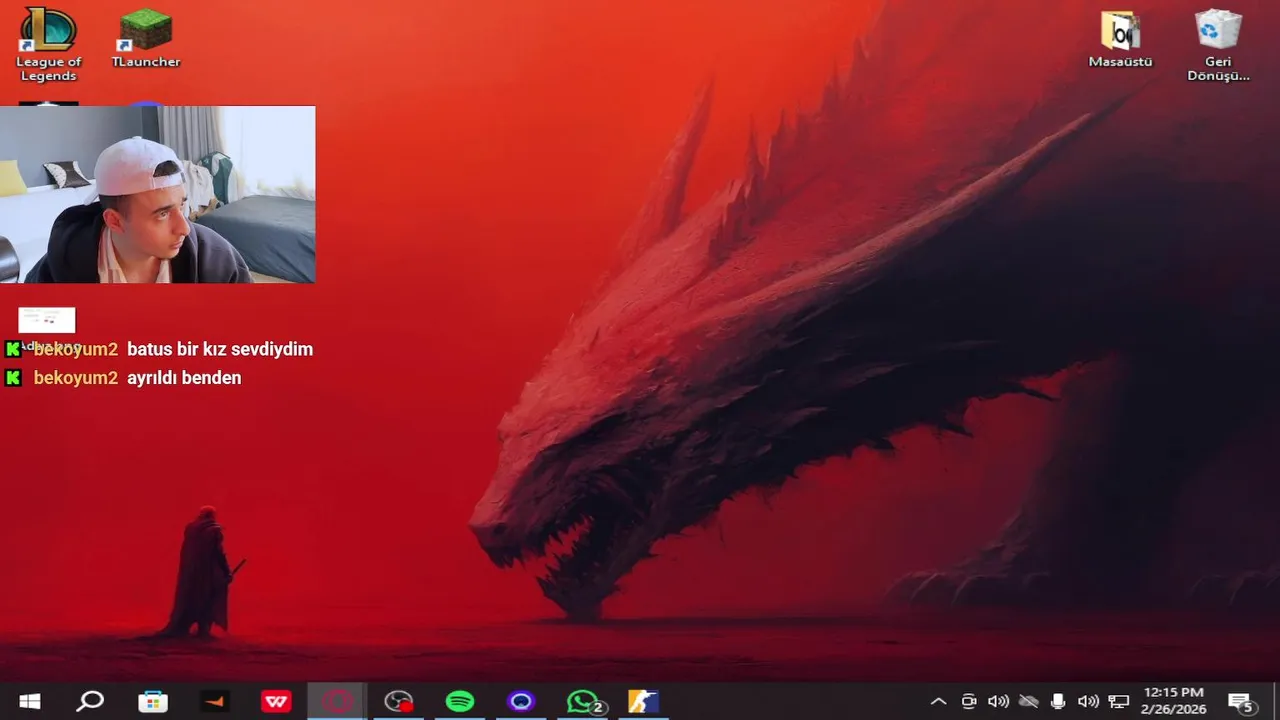Open Spotify from the taskbar

click(460, 702)
